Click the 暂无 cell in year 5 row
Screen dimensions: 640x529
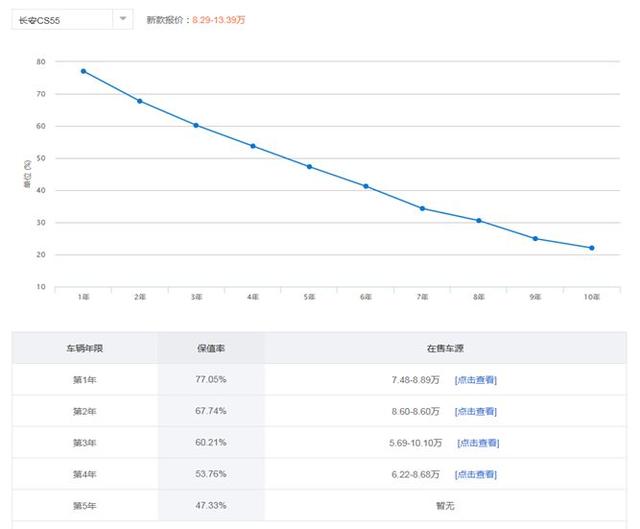tap(445, 506)
